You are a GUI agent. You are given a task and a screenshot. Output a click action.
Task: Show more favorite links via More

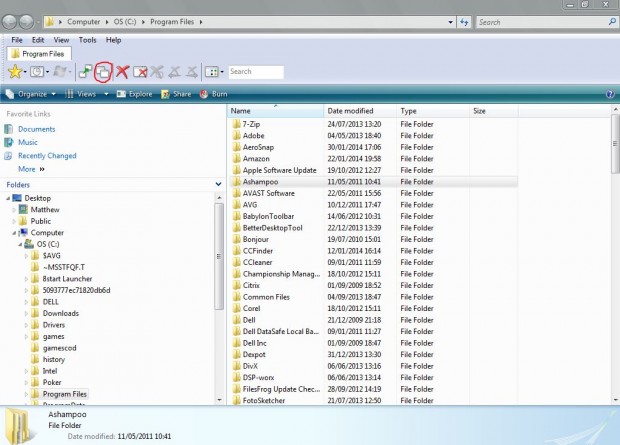[31, 169]
